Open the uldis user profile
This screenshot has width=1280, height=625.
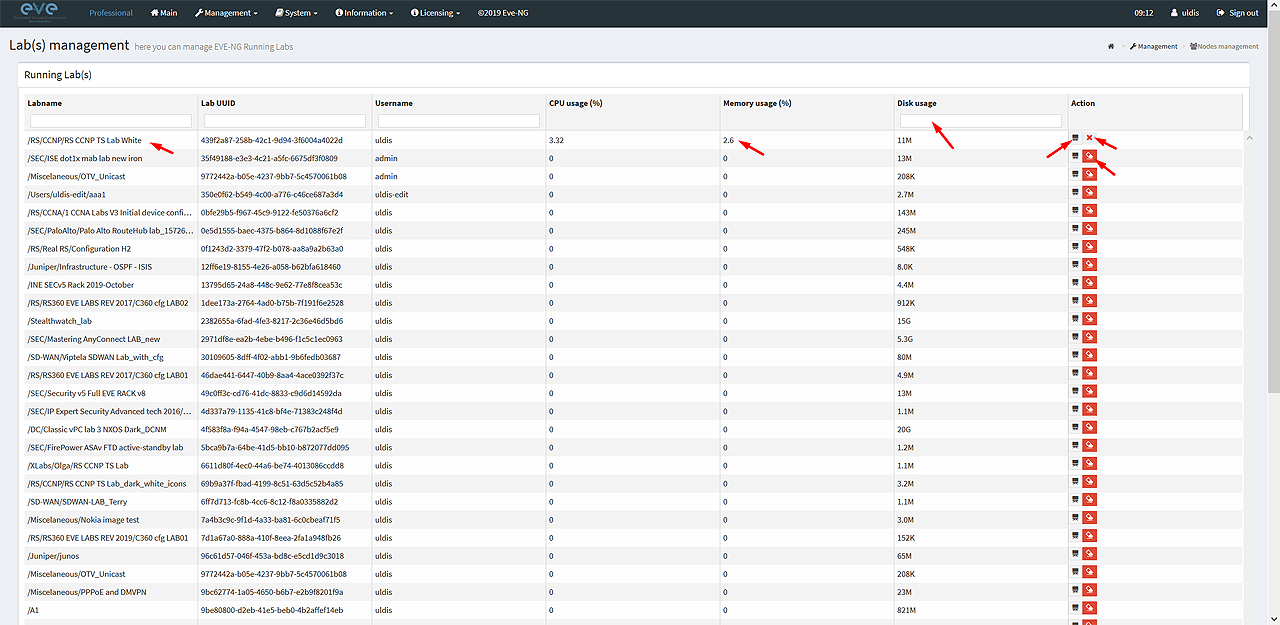click(x=1184, y=13)
